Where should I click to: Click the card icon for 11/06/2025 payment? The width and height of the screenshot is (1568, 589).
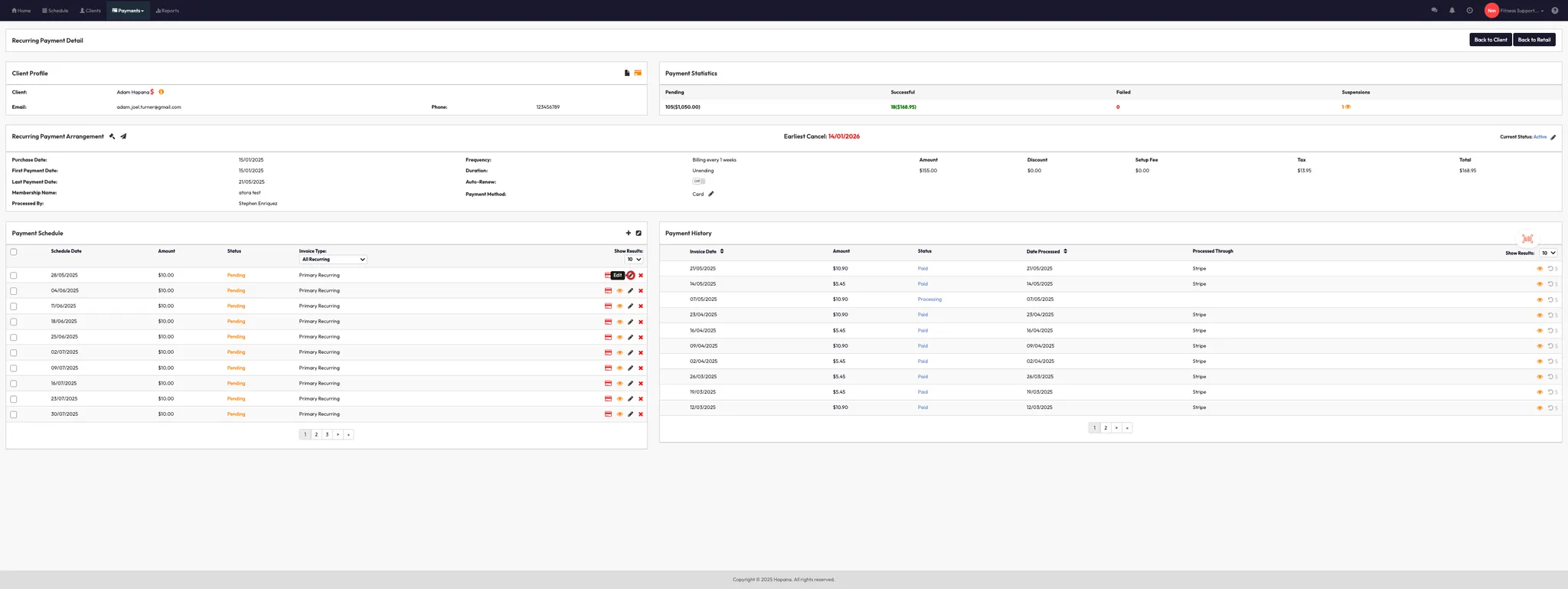(x=608, y=306)
